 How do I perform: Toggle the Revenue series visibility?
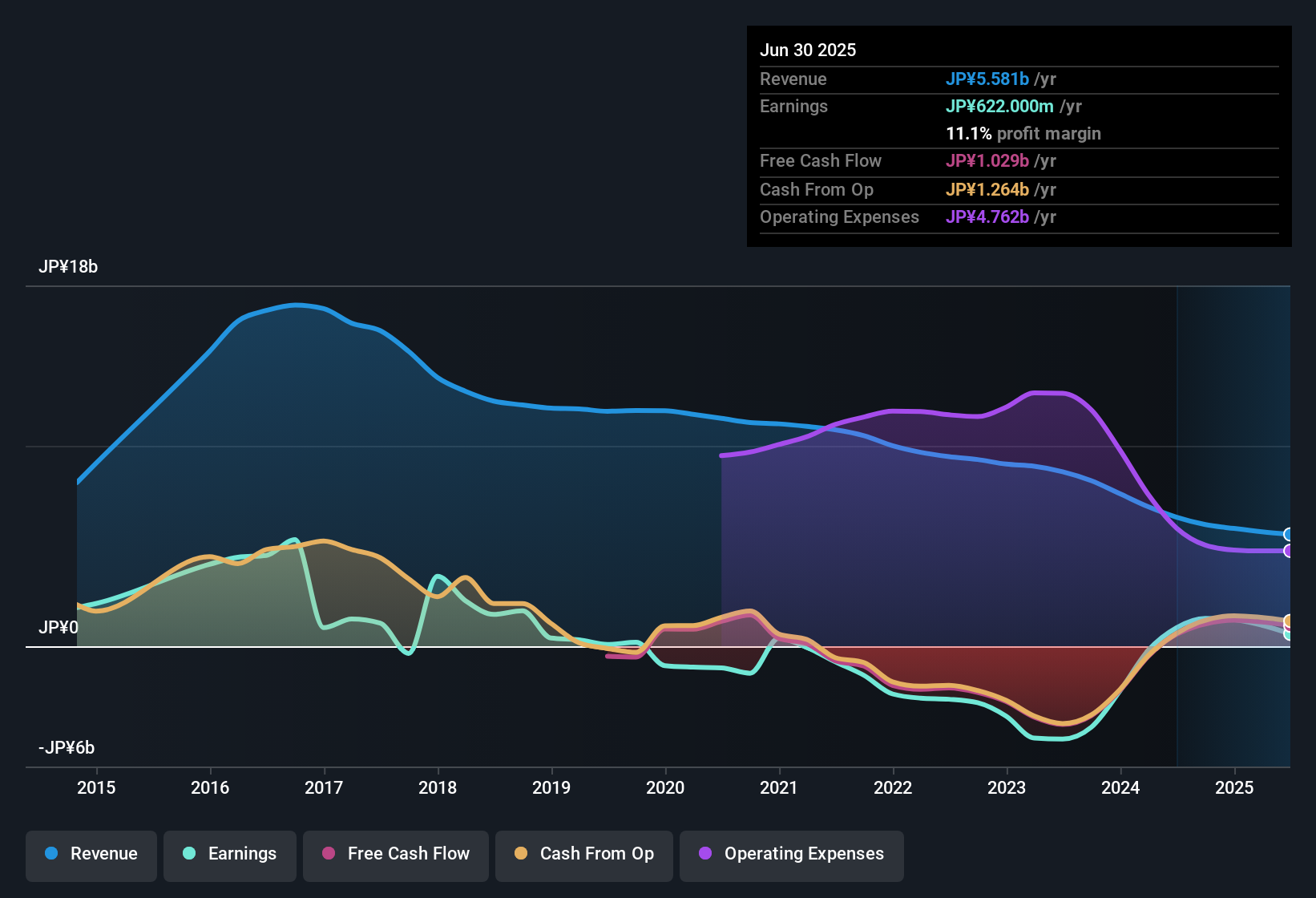(91, 854)
